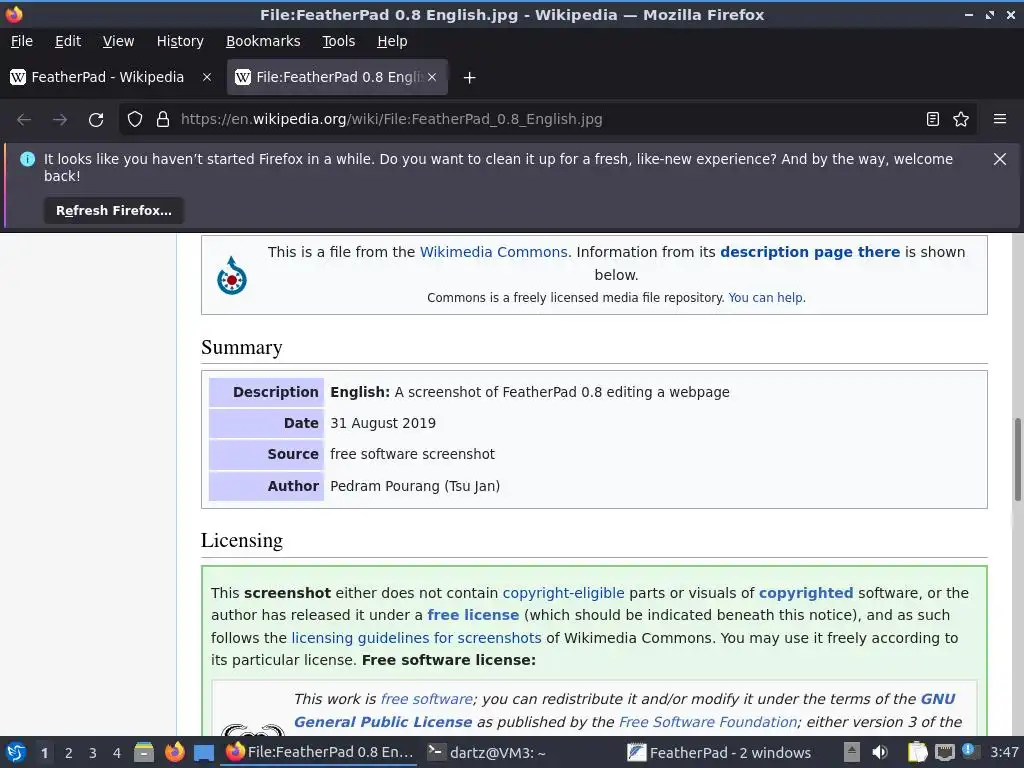The width and height of the screenshot is (1024, 768).
Task: Click the page vertical scrollbar thumb
Action: (1017, 460)
